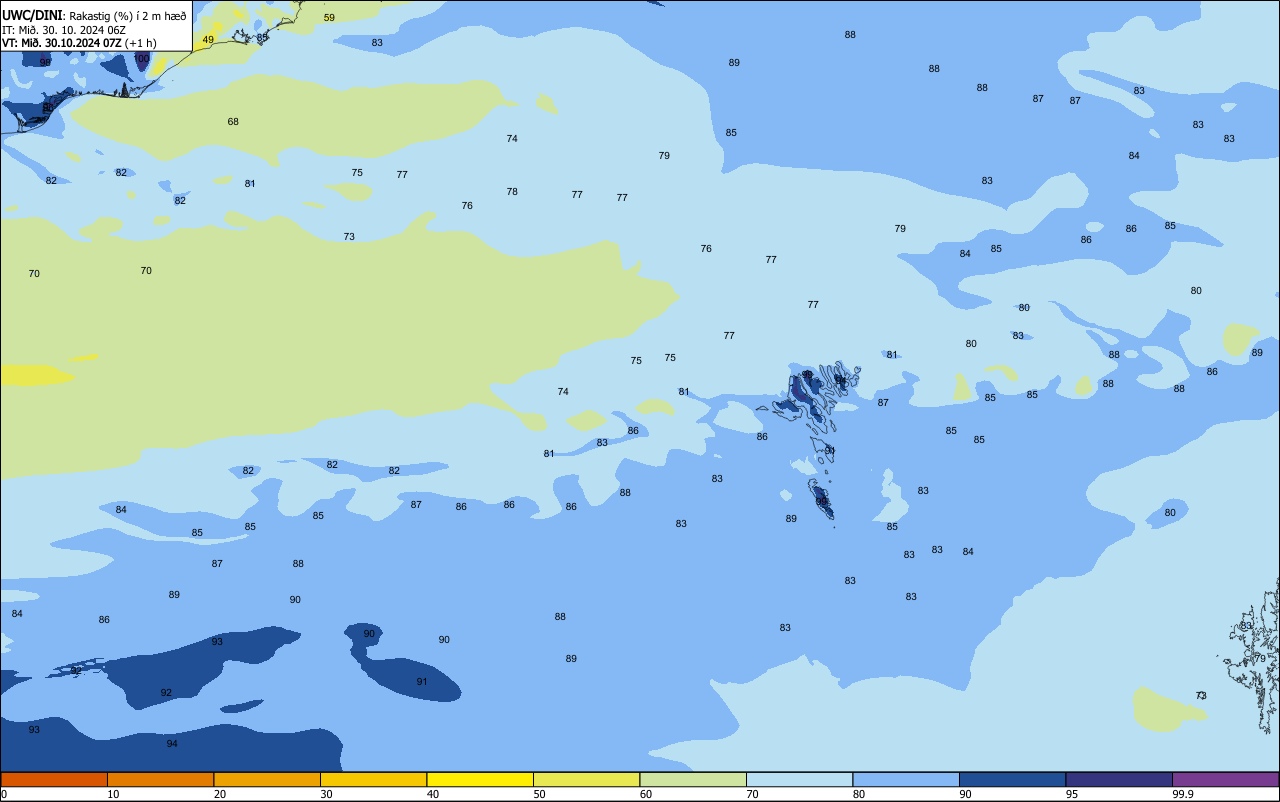This screenshot has height=802, width=1280.
Task: Click the legend tick label '20'
Action: (219, 794)
